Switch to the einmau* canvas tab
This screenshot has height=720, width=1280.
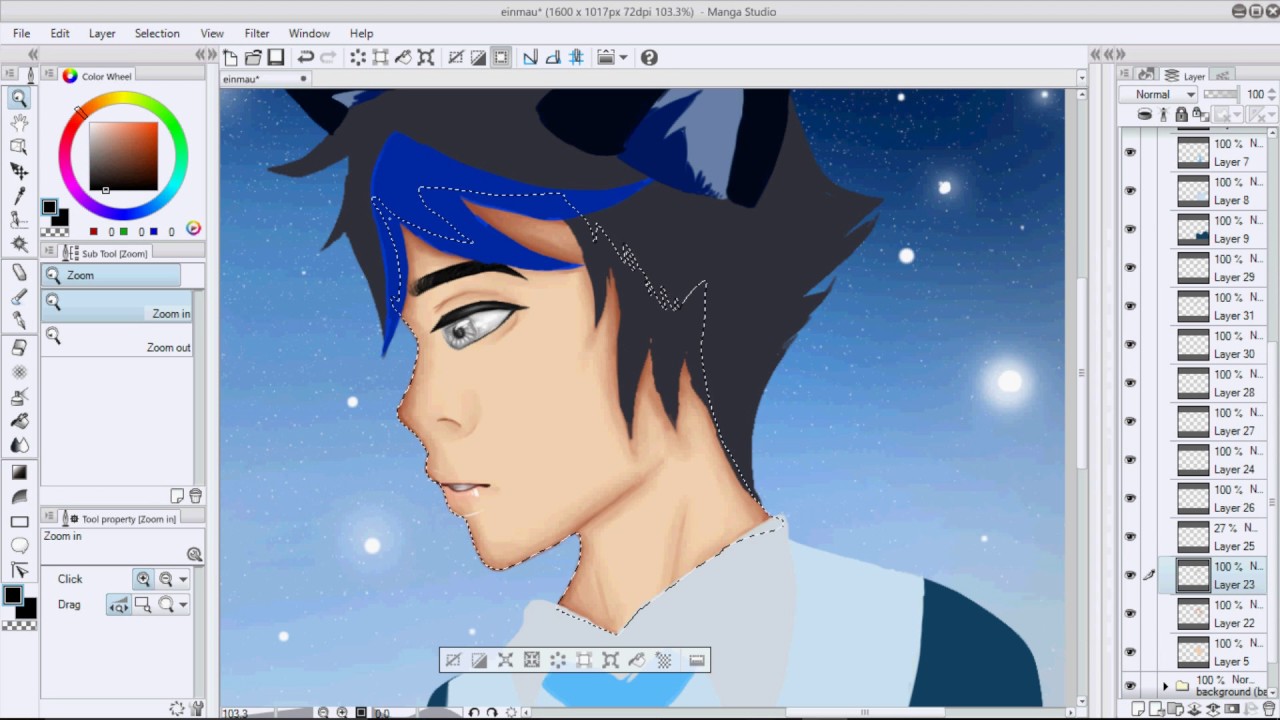pos(265,79)
